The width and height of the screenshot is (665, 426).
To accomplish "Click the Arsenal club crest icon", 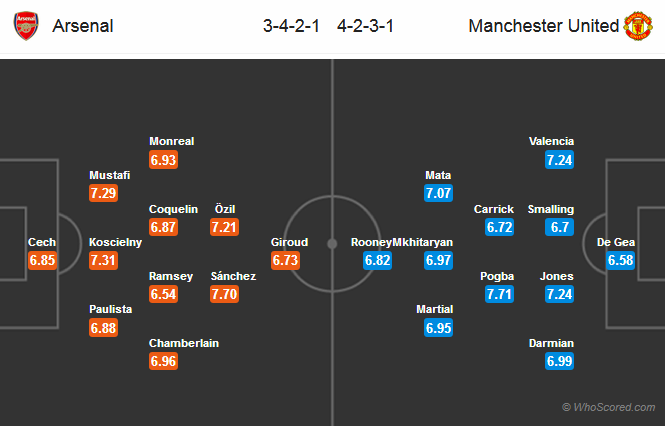I will pos(26,26).
